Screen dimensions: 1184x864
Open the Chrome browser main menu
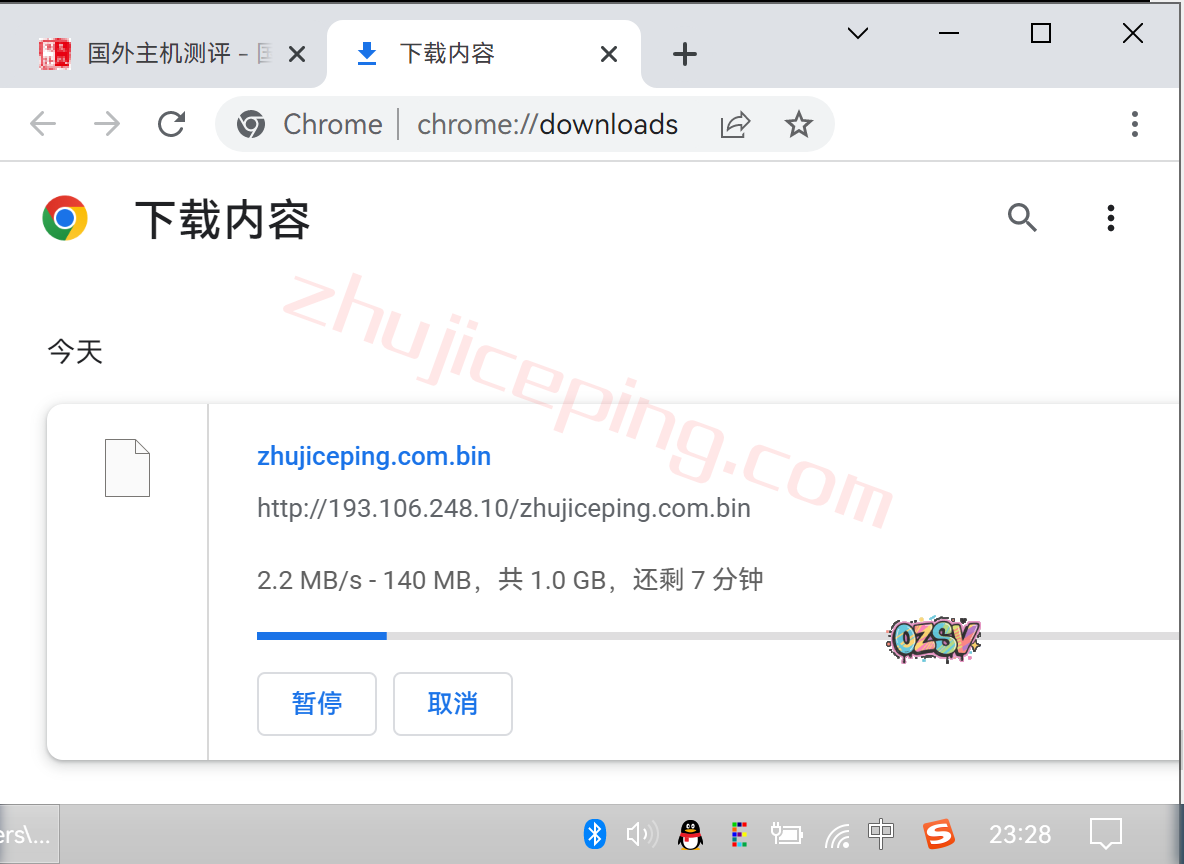[1134, 124]
